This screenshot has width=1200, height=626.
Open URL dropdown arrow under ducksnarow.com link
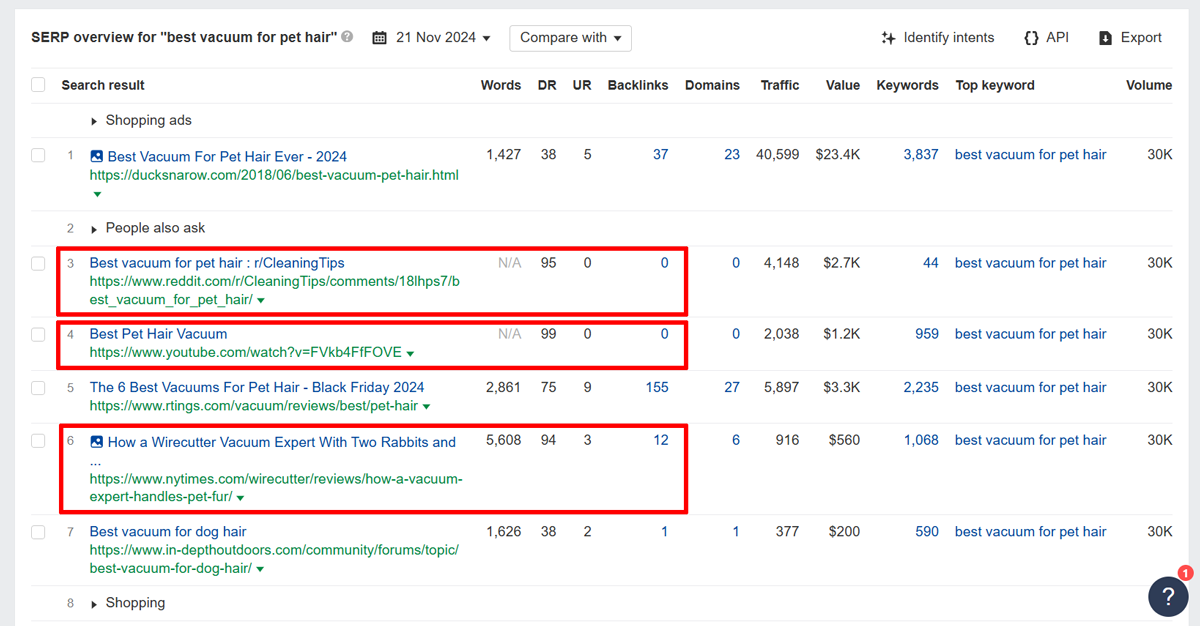97,194
